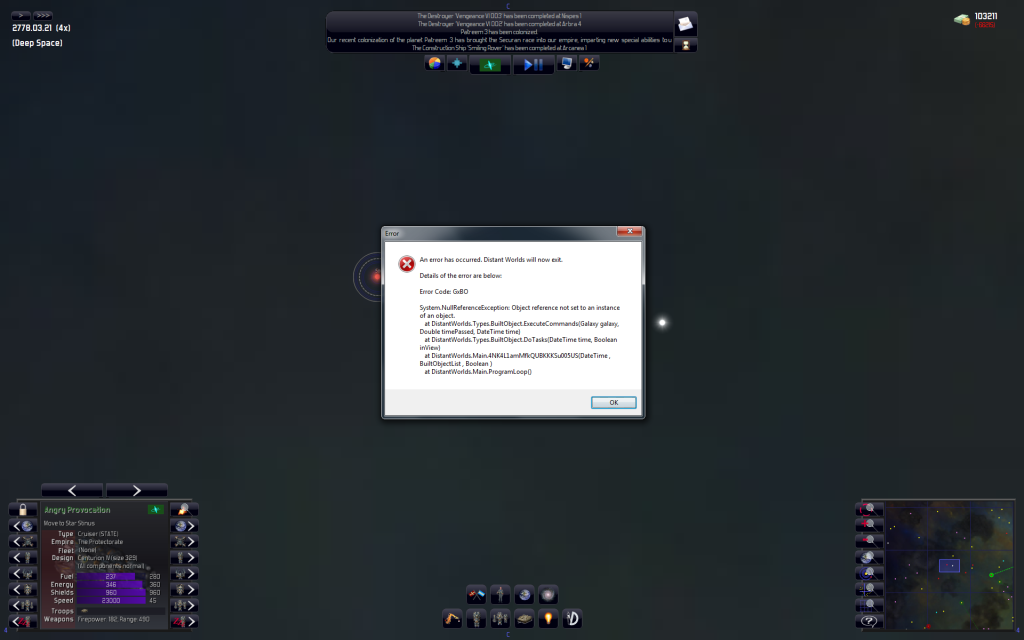The image size is (1024, 640).
Task: Click the magnifier-with-flame icon above the panel
Action: tap(184, 509)
